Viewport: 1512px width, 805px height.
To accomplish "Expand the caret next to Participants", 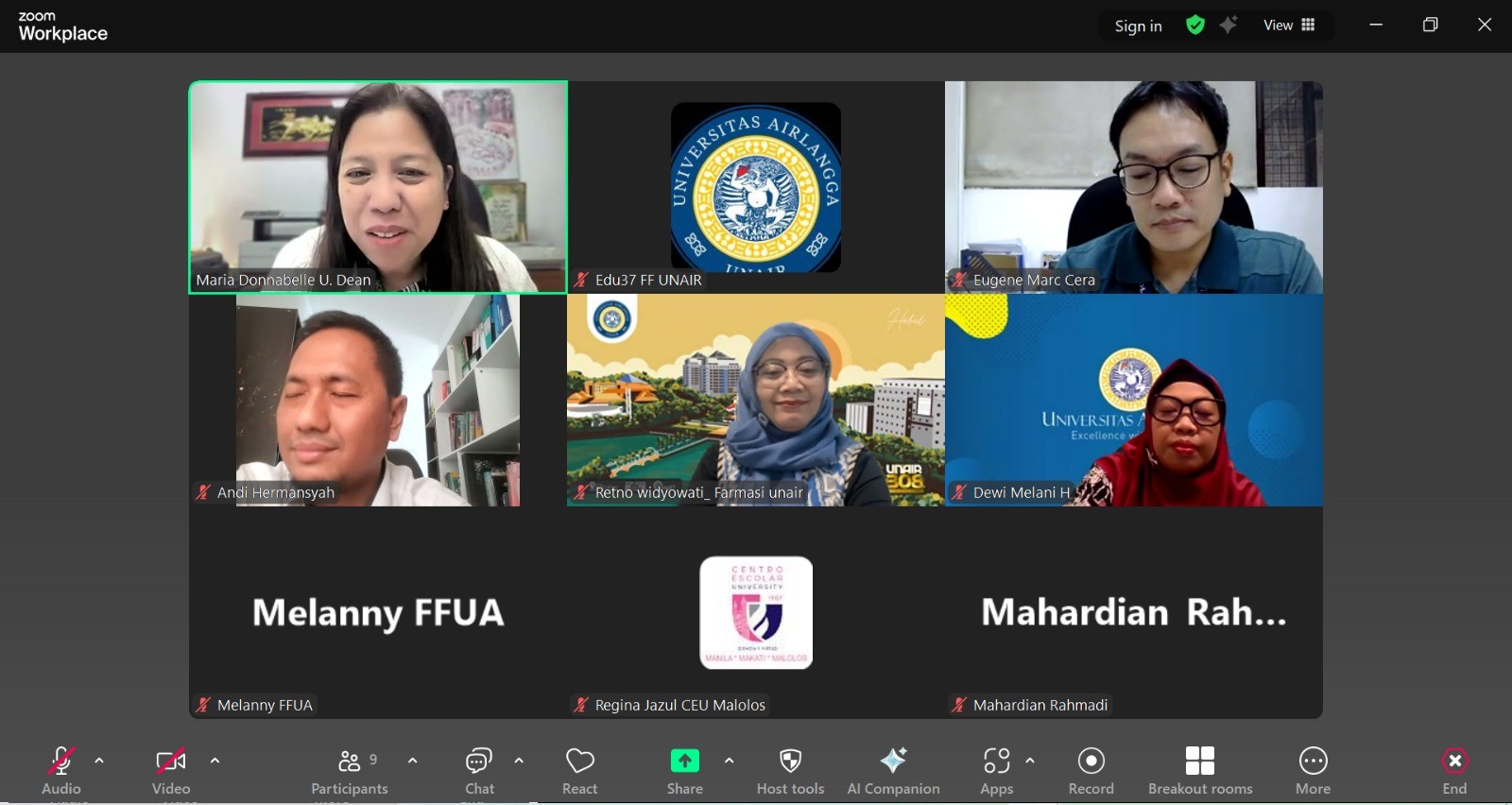I will coord(412,761).
